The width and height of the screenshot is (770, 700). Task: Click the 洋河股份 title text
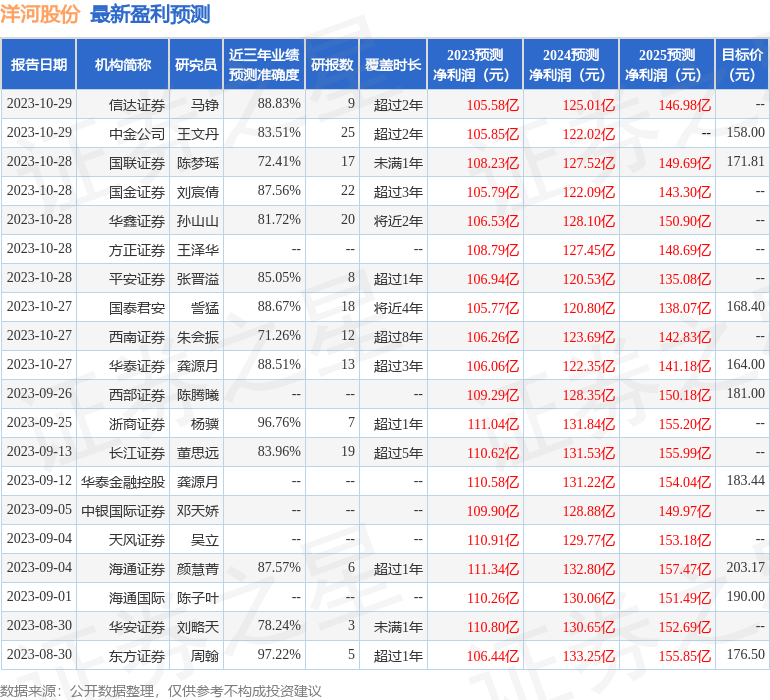(40, 14)
